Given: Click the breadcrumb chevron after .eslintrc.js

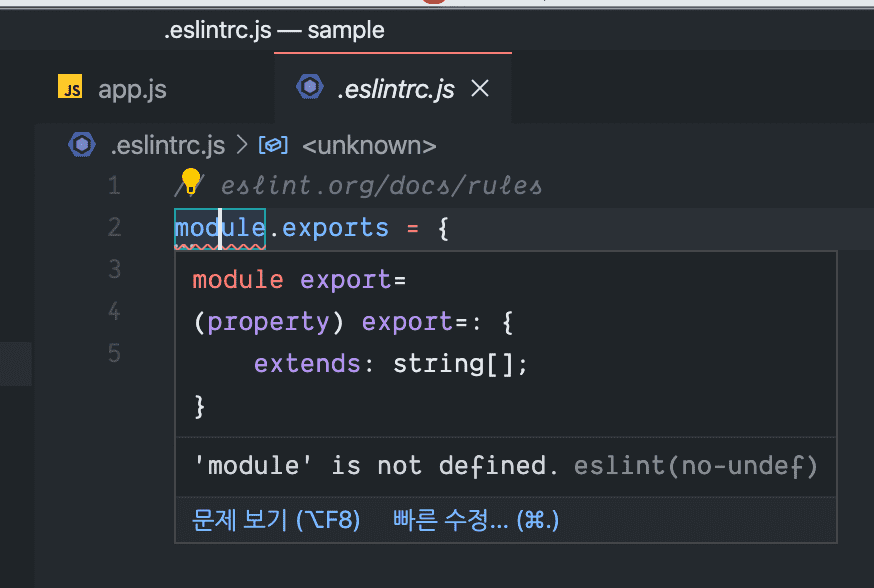Looking at the screenshot, I should pos(241,145).
